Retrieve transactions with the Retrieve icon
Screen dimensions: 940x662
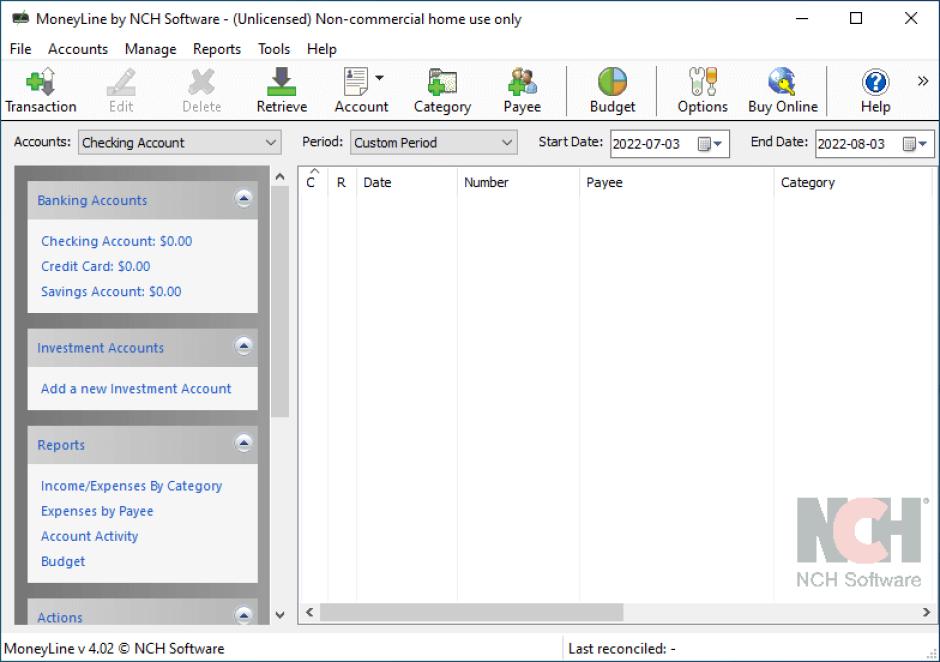[x=282, y=91]
